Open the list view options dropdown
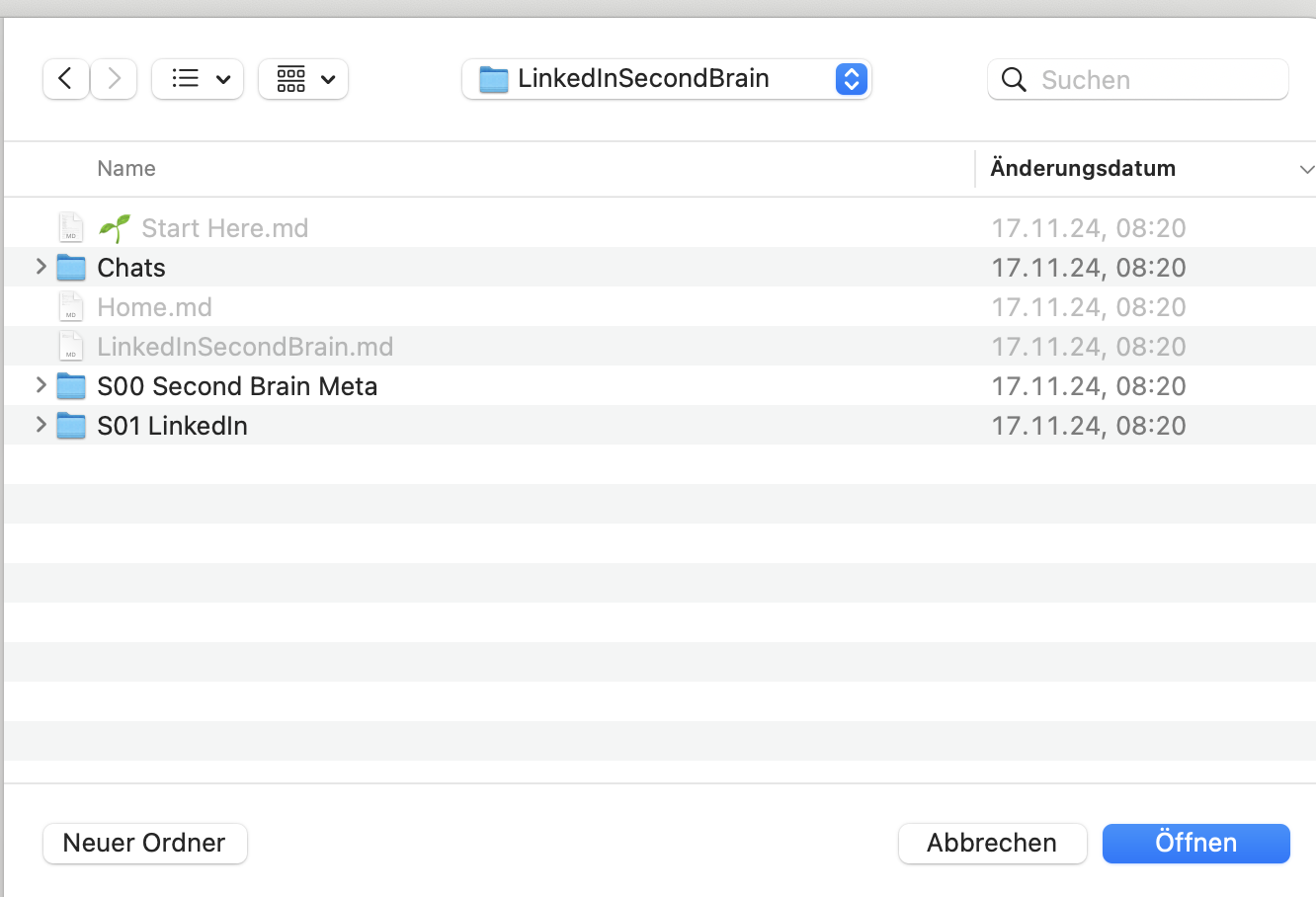This screenshot has width=1316, height=897. [198, 79]
